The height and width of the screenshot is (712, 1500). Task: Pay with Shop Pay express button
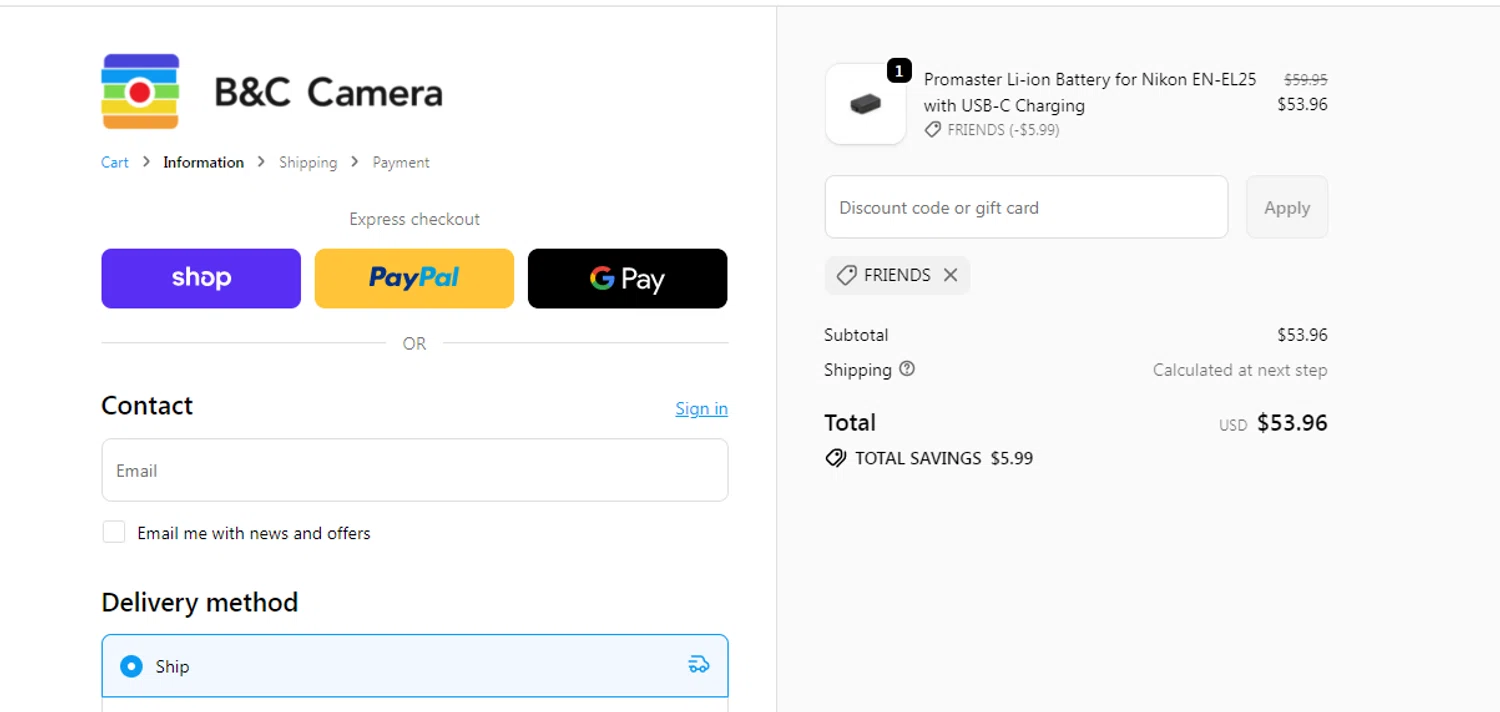pyautogui.click(x=201, y=278)
